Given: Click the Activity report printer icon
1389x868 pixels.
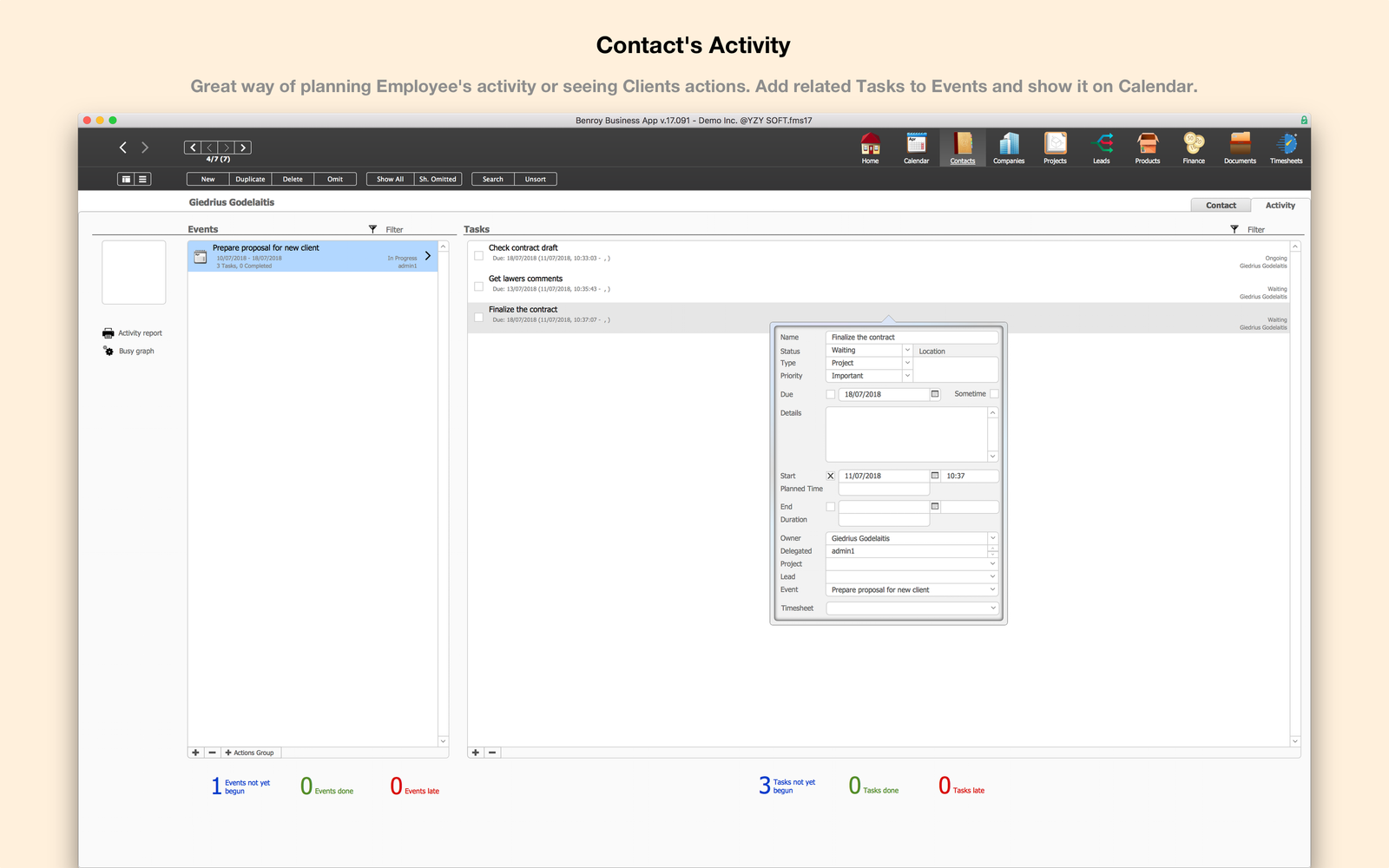Looking at the screenshot, I should click(x=109, y=333).
